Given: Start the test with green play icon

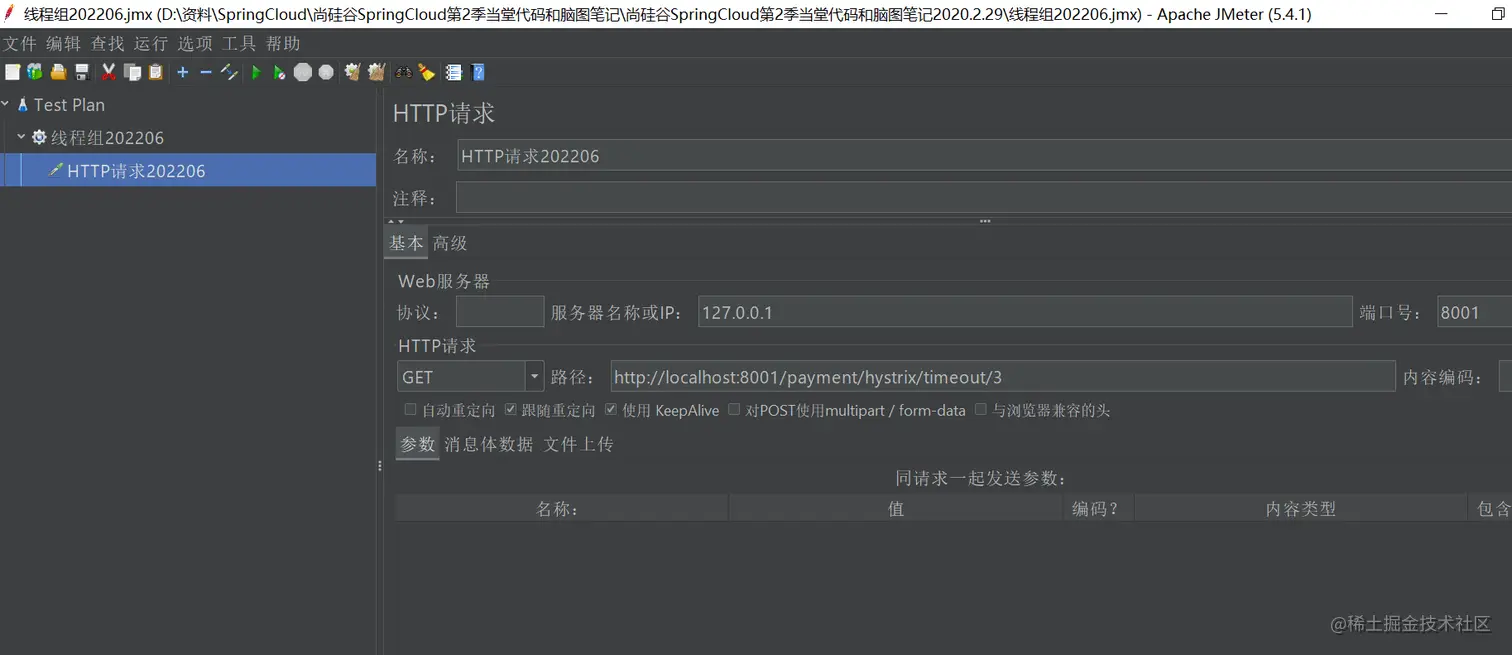Looking at the screenshot, I should click(x=256, y=72).
